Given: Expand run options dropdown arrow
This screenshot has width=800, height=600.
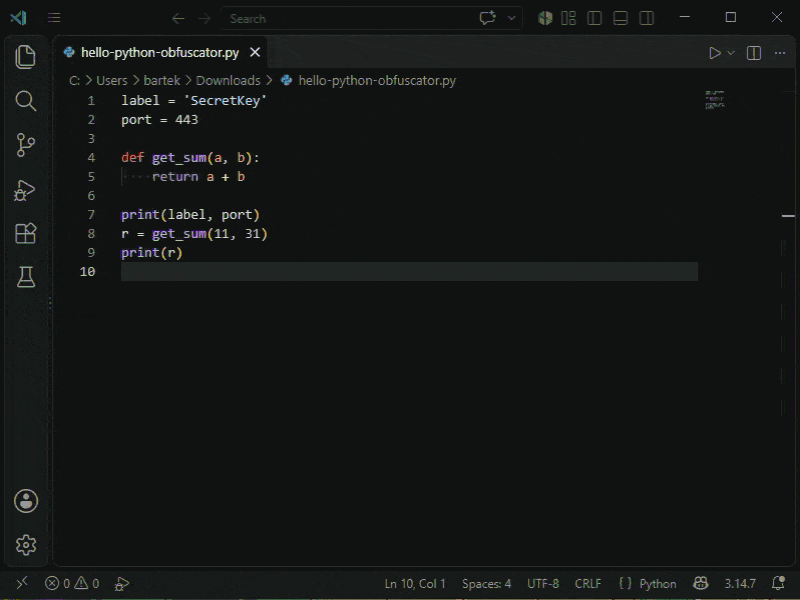Looking at the screenshot, I should pyautogui.click(x=731, y=53).
